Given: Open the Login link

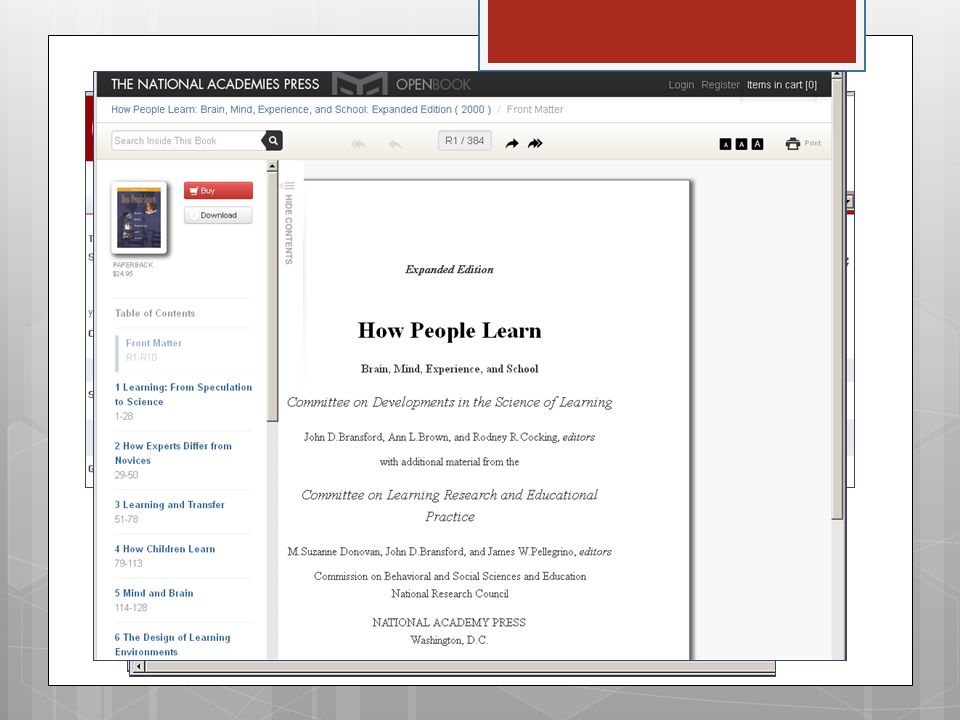Looking at the screenshot, I should pyautogui.click(x=681, y=84).
